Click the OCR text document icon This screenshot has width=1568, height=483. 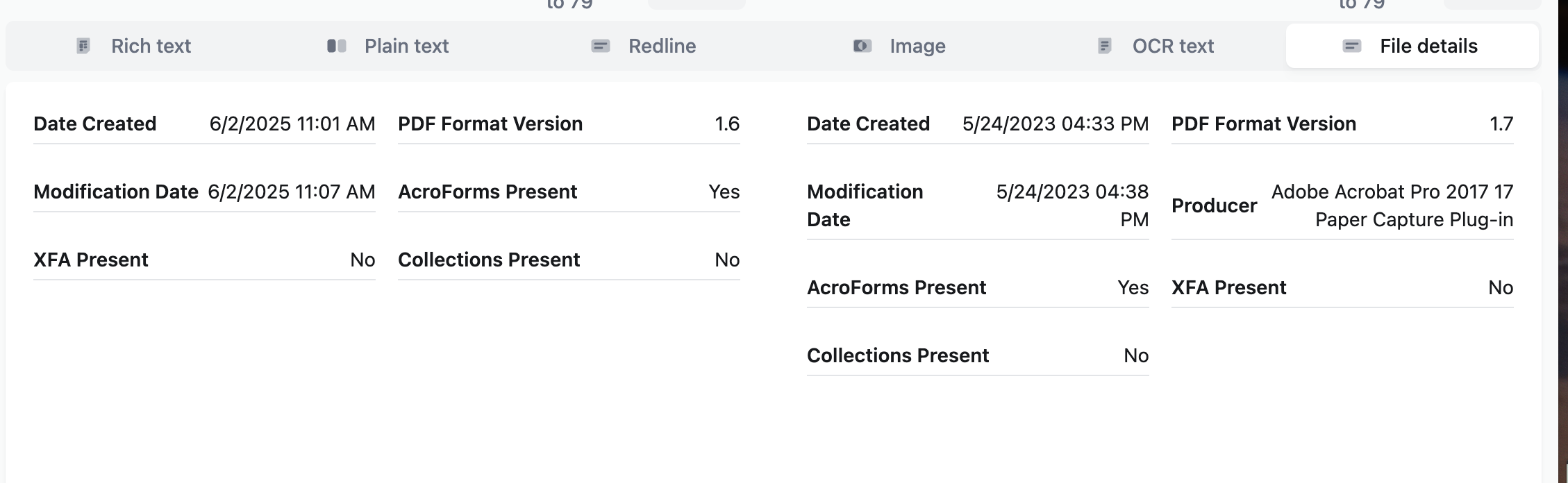(1105, 46)
